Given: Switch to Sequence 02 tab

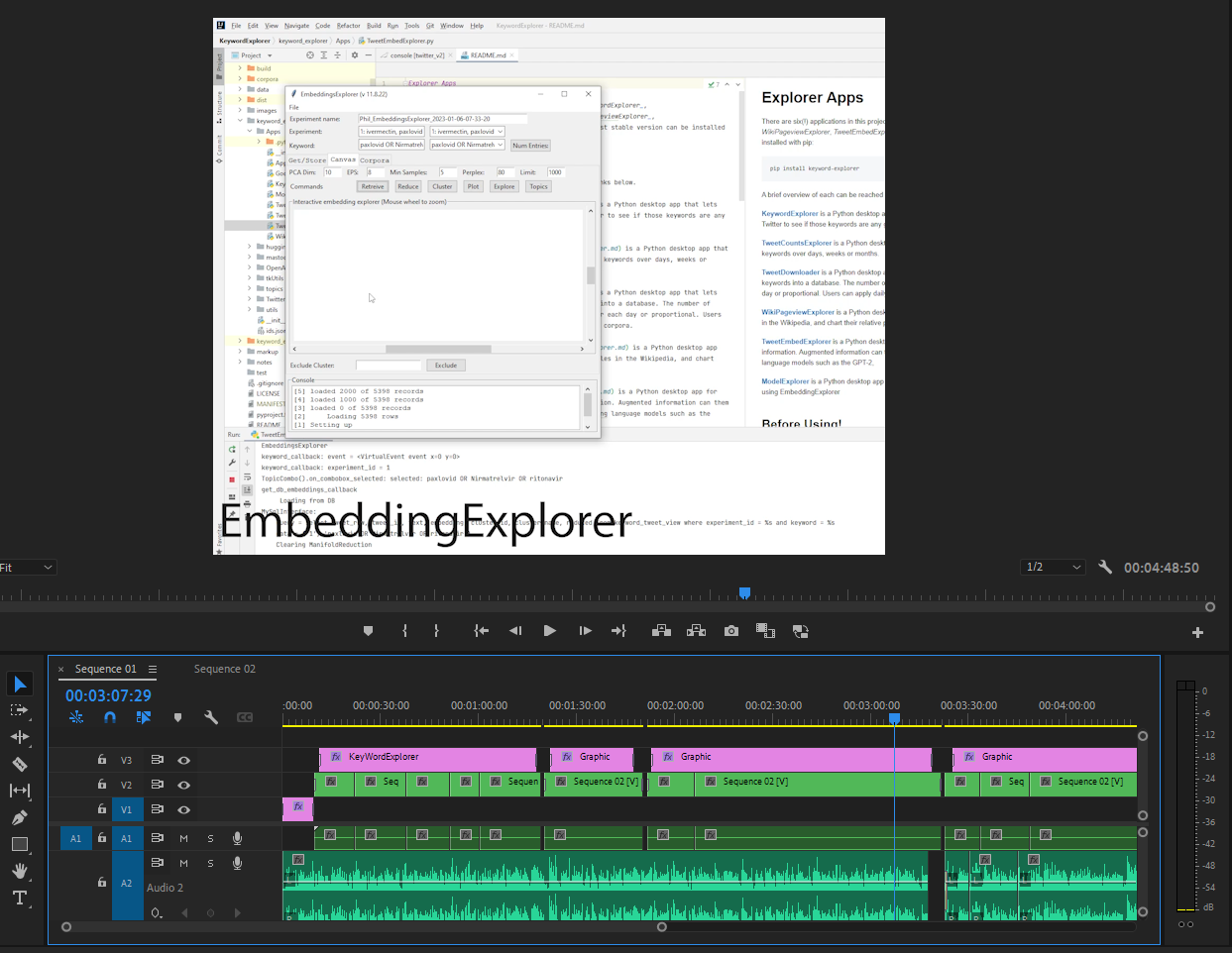Looking at the screenshot, I should point(224,669).
